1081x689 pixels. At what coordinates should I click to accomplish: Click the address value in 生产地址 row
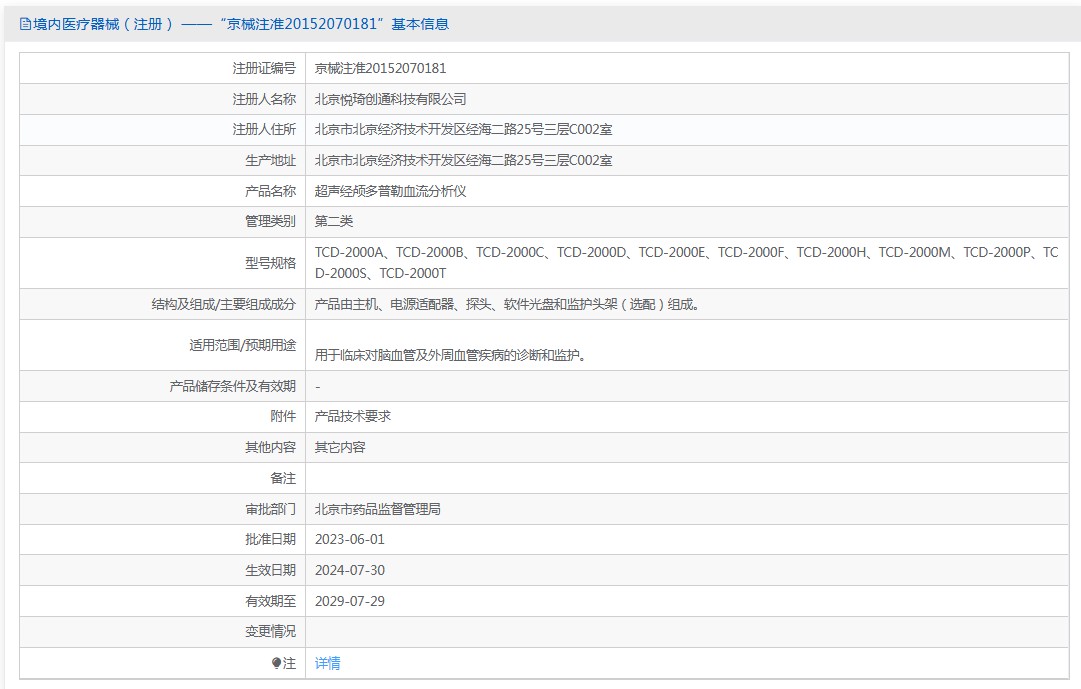pyautogui.click(x=463, y=161)
